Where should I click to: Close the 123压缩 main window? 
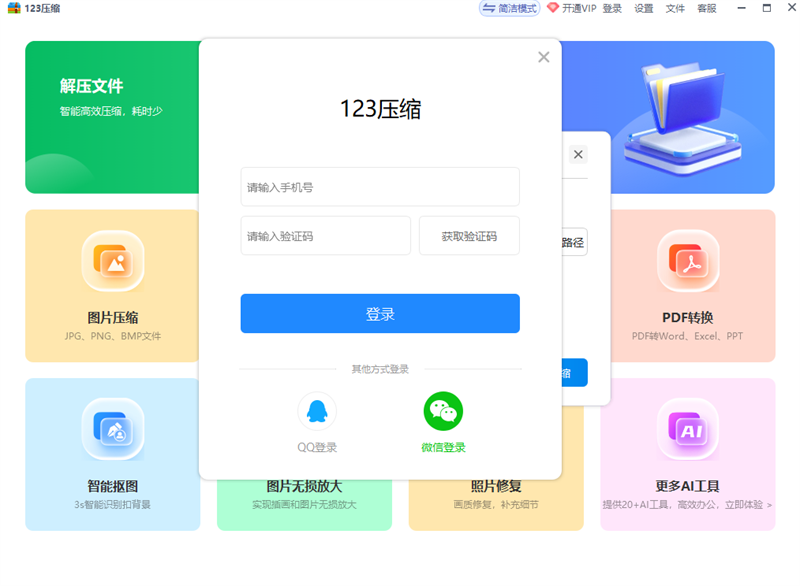coord(792,8)
